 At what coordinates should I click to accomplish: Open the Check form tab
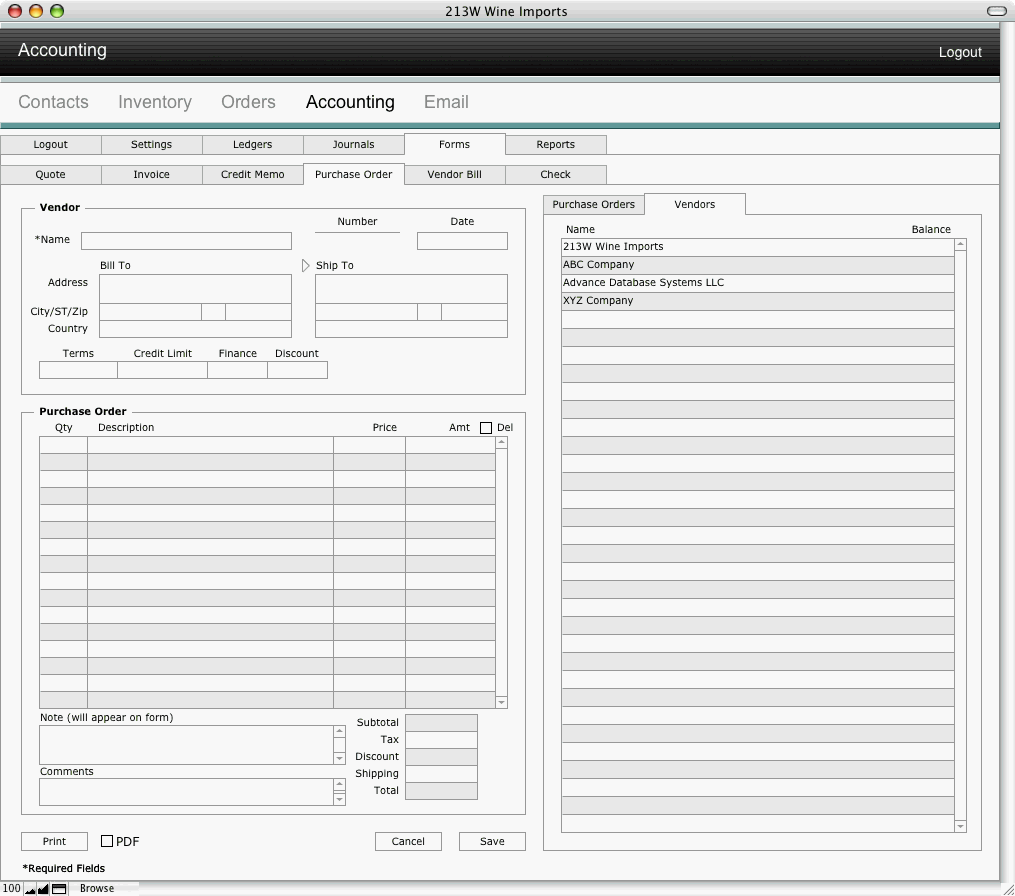[x=555, y=174]
